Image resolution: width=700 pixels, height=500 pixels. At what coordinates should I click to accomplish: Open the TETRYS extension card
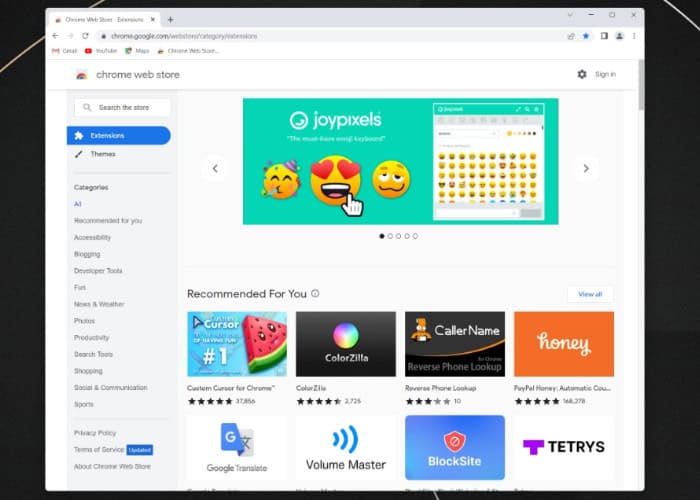tap(564, 448)
